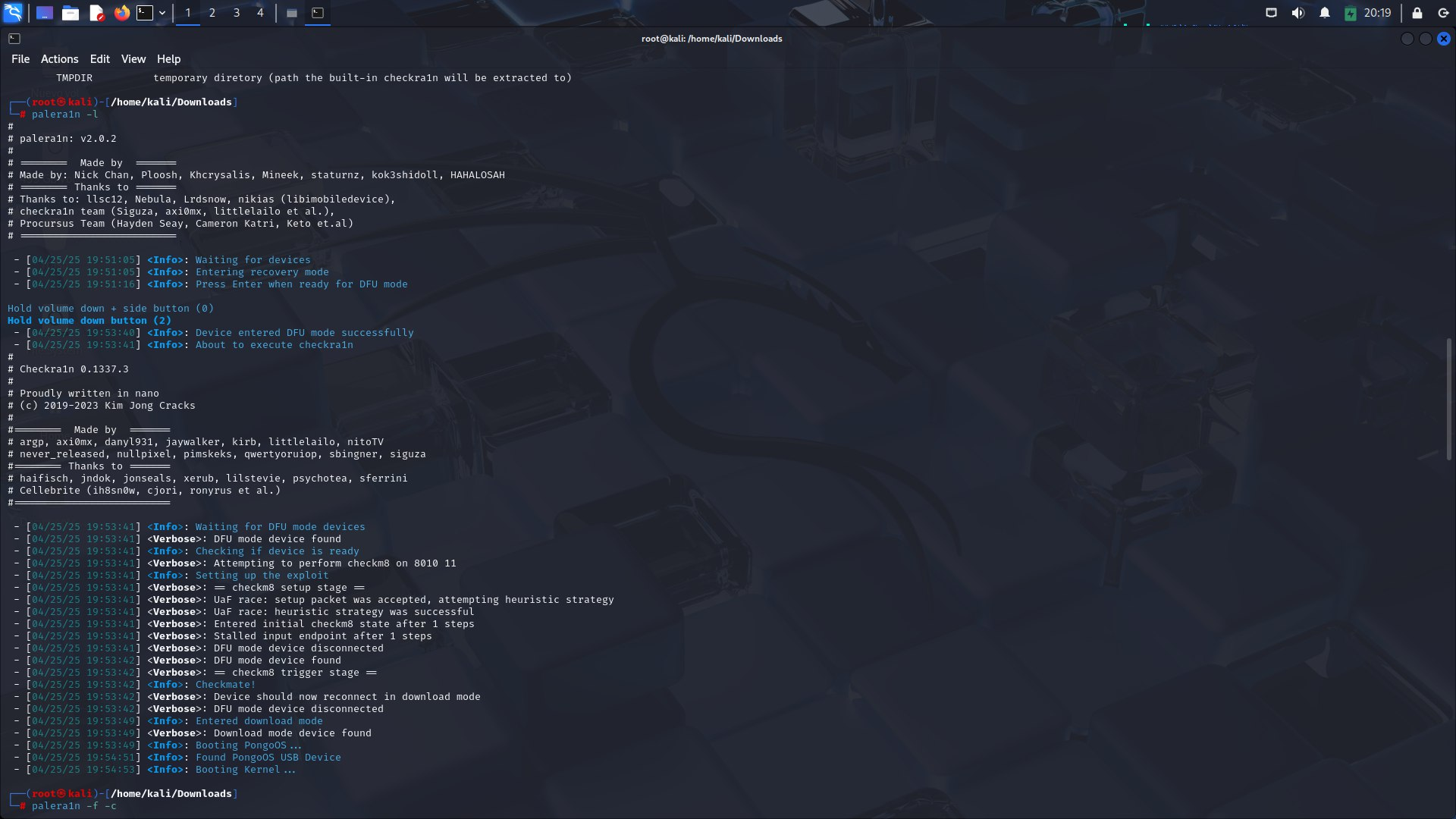Open the Edit menu

pyautogui.click(x=99, y=59)
